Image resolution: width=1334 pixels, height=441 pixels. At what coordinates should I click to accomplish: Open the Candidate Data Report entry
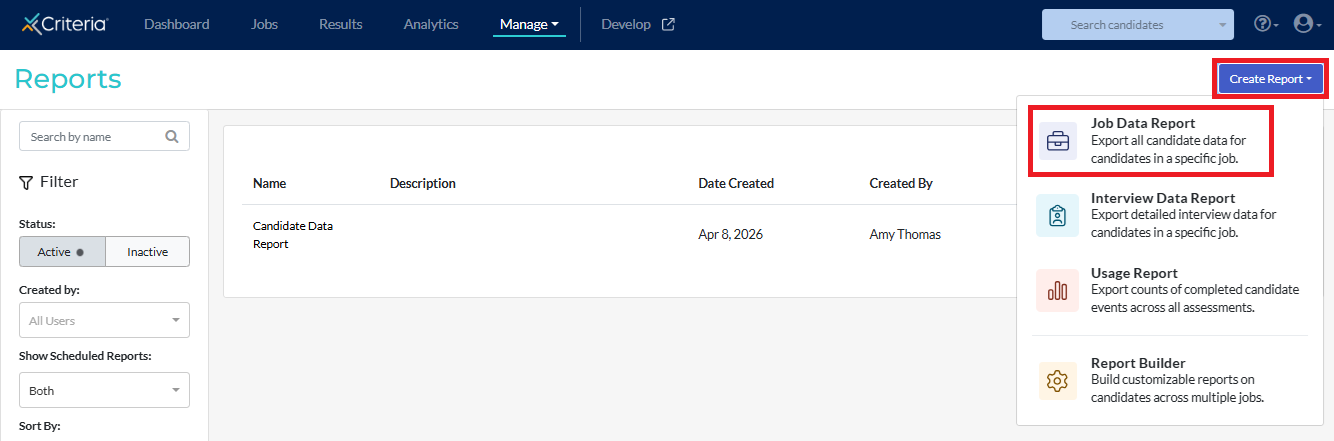coord(293,235)
